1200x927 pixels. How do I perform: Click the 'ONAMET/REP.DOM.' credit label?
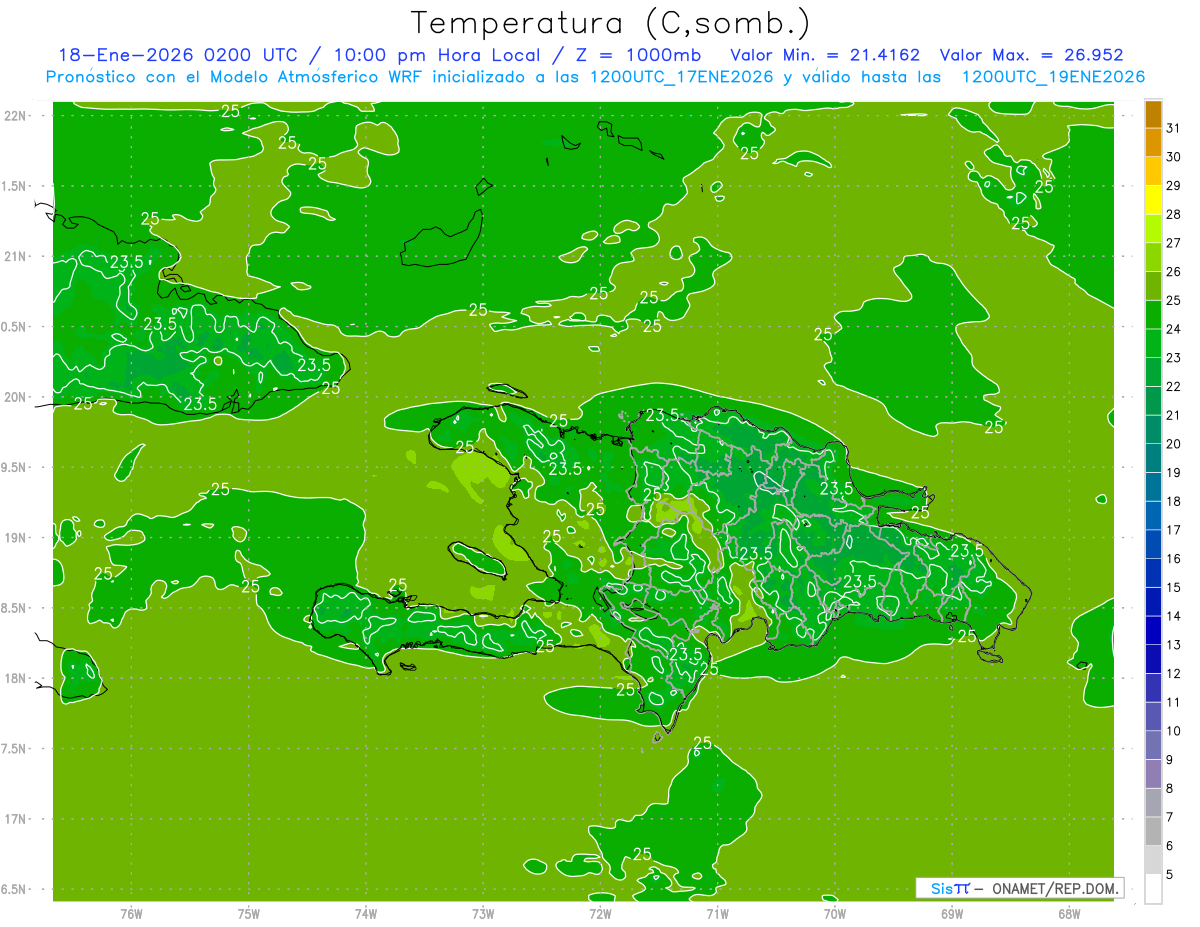(x=1054, y=888)
